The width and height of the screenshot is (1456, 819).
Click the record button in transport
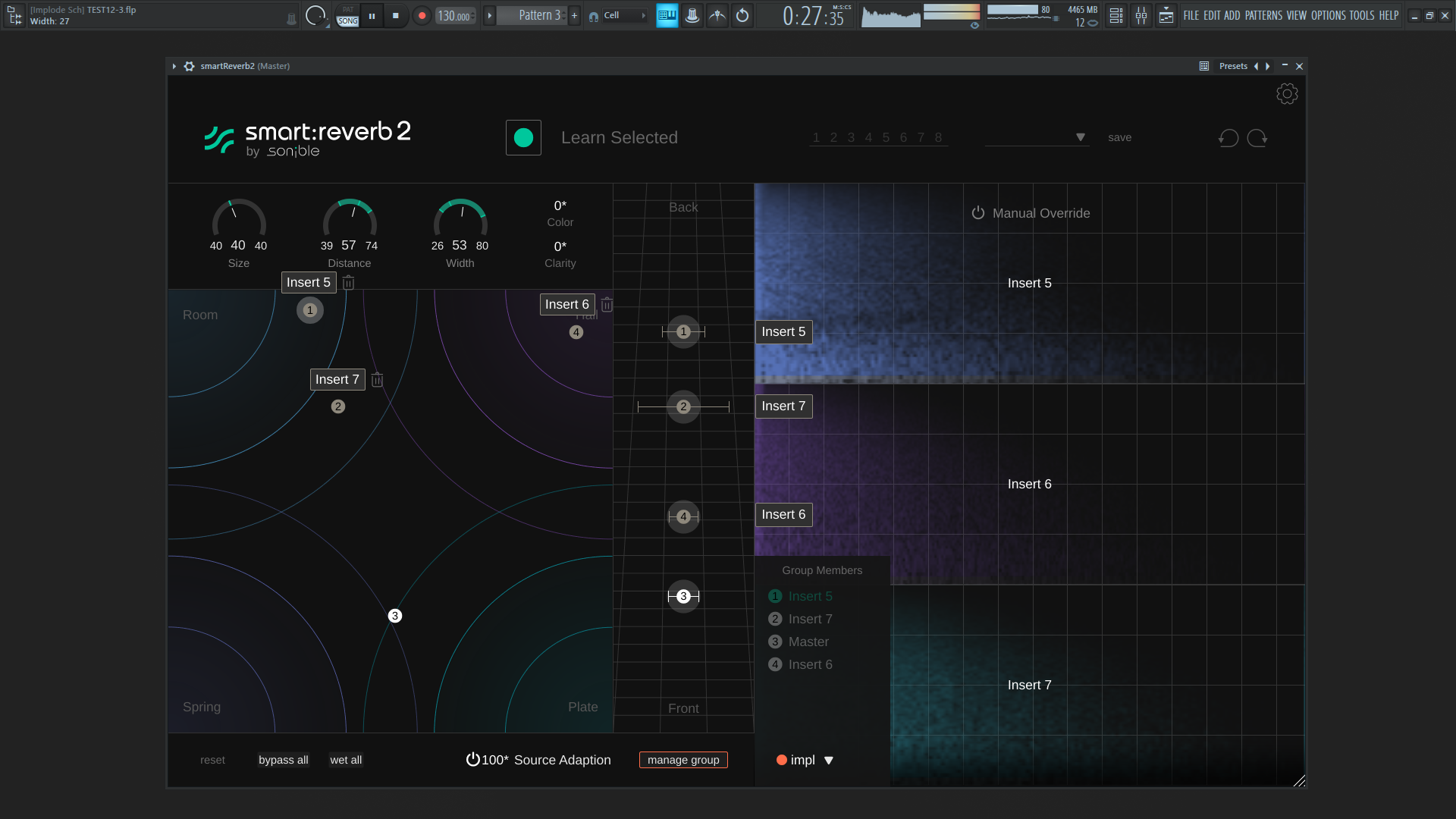pos(422,15)
